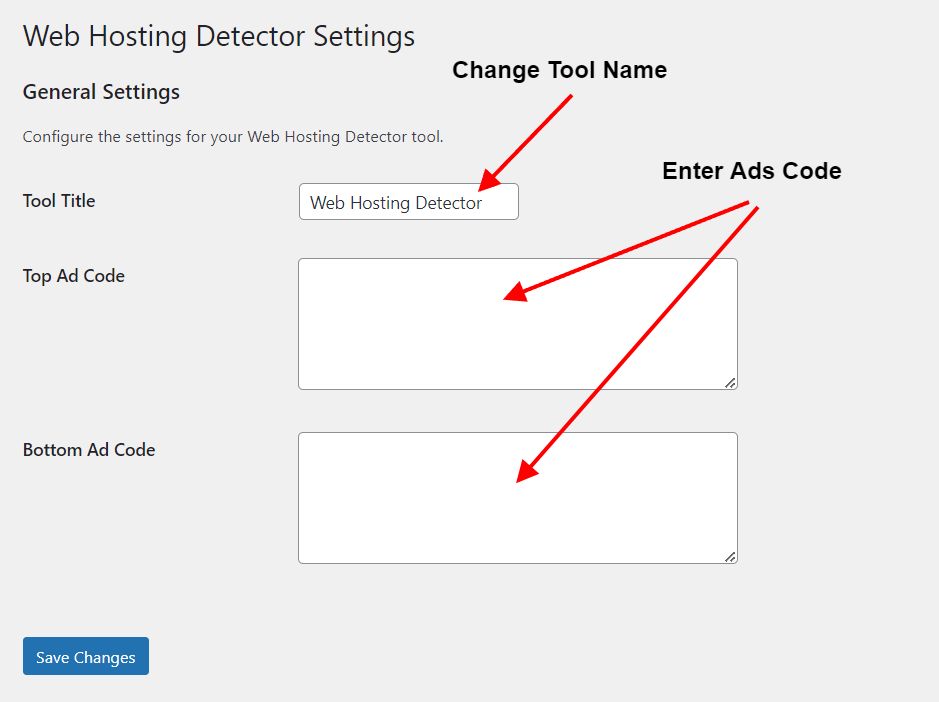The image size is (939, 702).
Task: Select the 'Tool Title' field label
Action: click(x=59, y=201)
